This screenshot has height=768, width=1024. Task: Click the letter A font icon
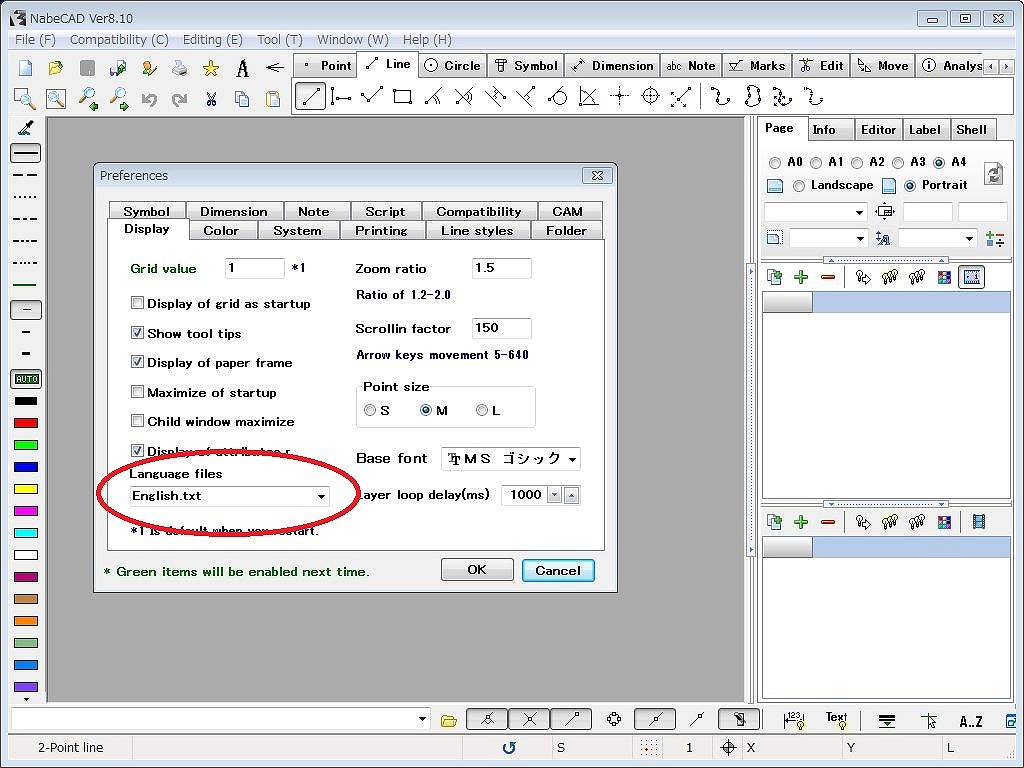[242, 67]
